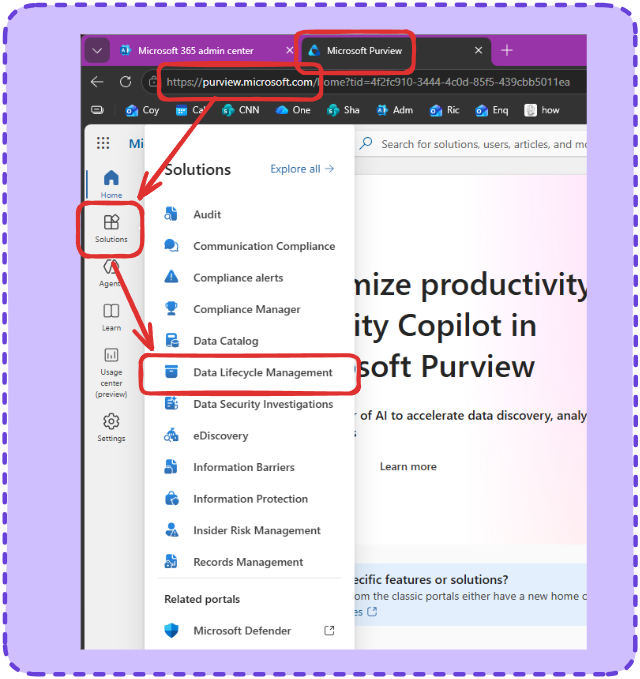Close the Microsoft Purview tab
The width and height of the screenshot is (640, 679).
(479, 50)
